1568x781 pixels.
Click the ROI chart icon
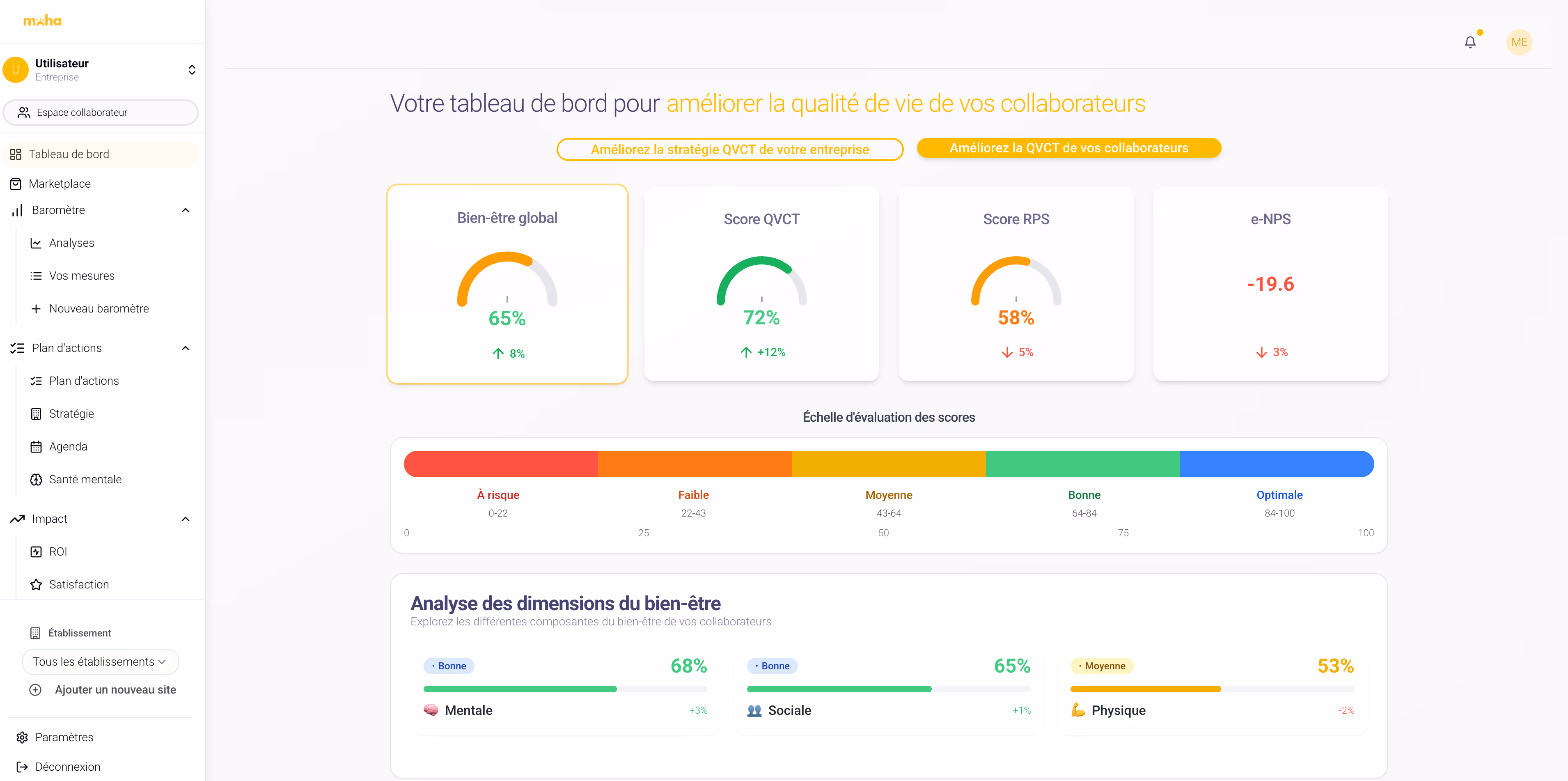[x=36, y=551]
